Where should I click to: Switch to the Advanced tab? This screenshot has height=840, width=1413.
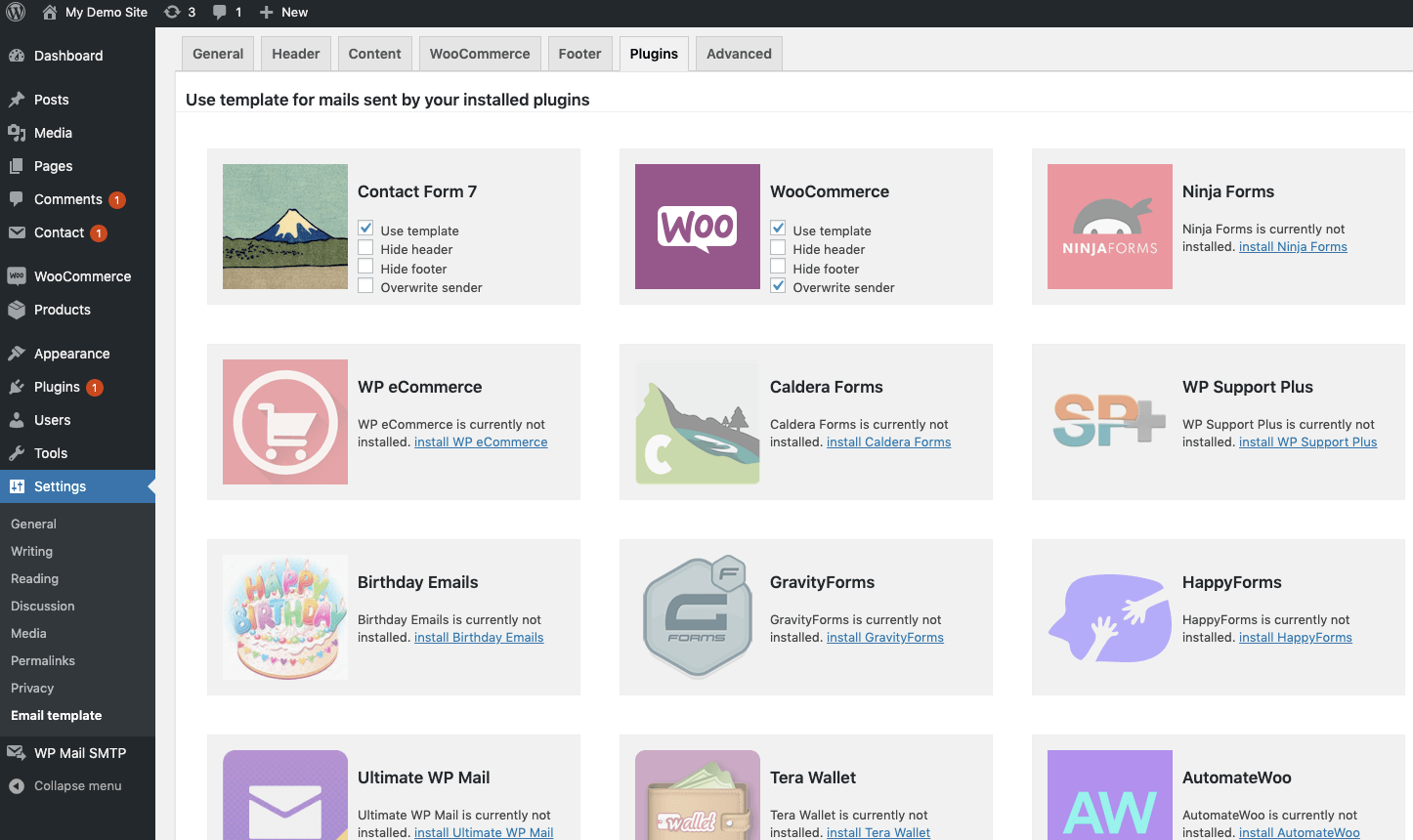(739, 54)
